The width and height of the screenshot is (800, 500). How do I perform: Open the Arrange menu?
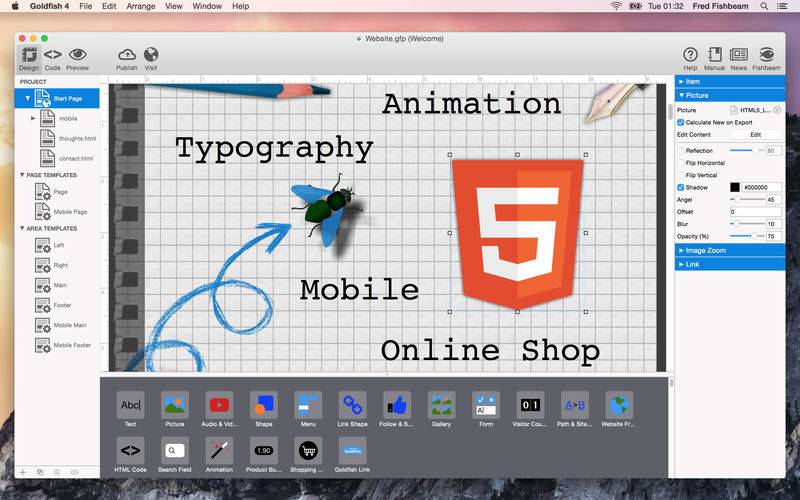pos(141,6)
